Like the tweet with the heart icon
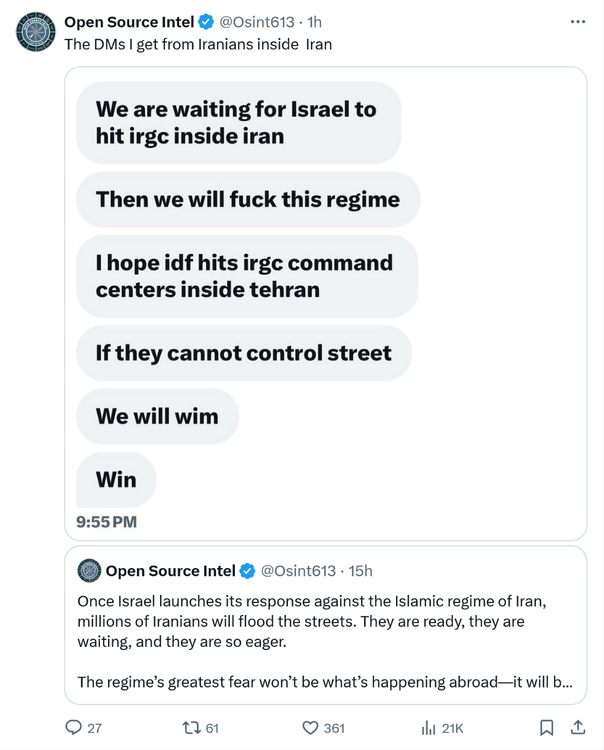 (x=310, y=728)
